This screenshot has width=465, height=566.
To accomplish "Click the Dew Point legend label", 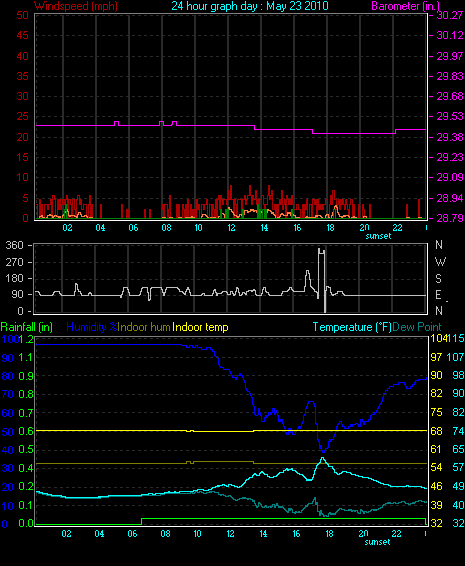I will 417,327.
